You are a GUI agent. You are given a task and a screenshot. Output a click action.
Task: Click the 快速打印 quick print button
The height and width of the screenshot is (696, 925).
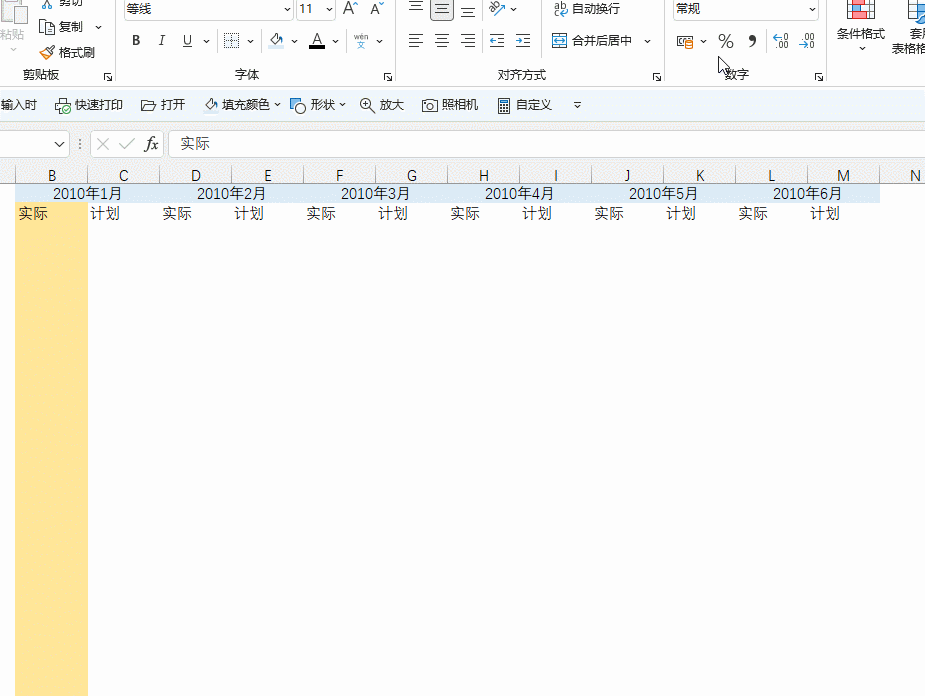tap(88, 105)
